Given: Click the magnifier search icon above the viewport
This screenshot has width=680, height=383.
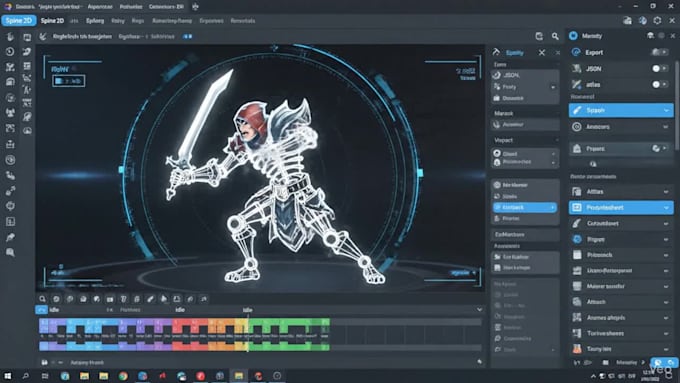Looking at the screenshot, I should (555, 36).
